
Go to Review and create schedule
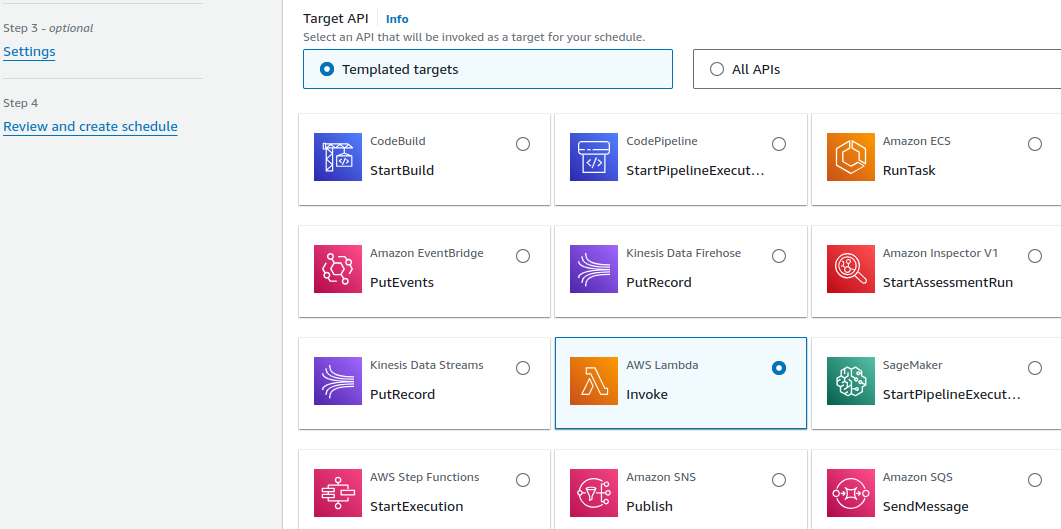90,127
